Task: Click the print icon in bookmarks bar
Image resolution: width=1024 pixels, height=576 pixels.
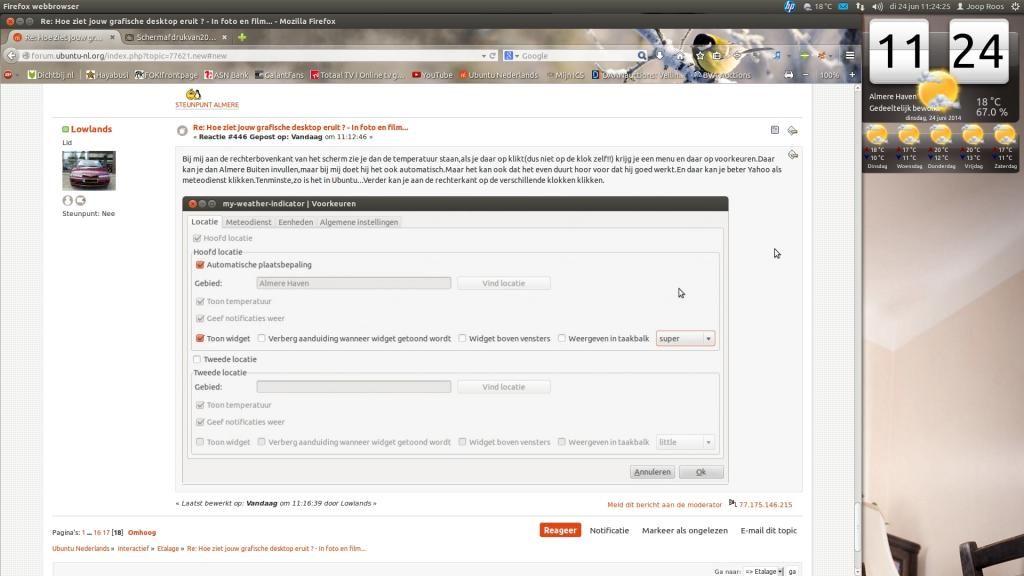Action: pyautogui.click(x=789, y=75)
